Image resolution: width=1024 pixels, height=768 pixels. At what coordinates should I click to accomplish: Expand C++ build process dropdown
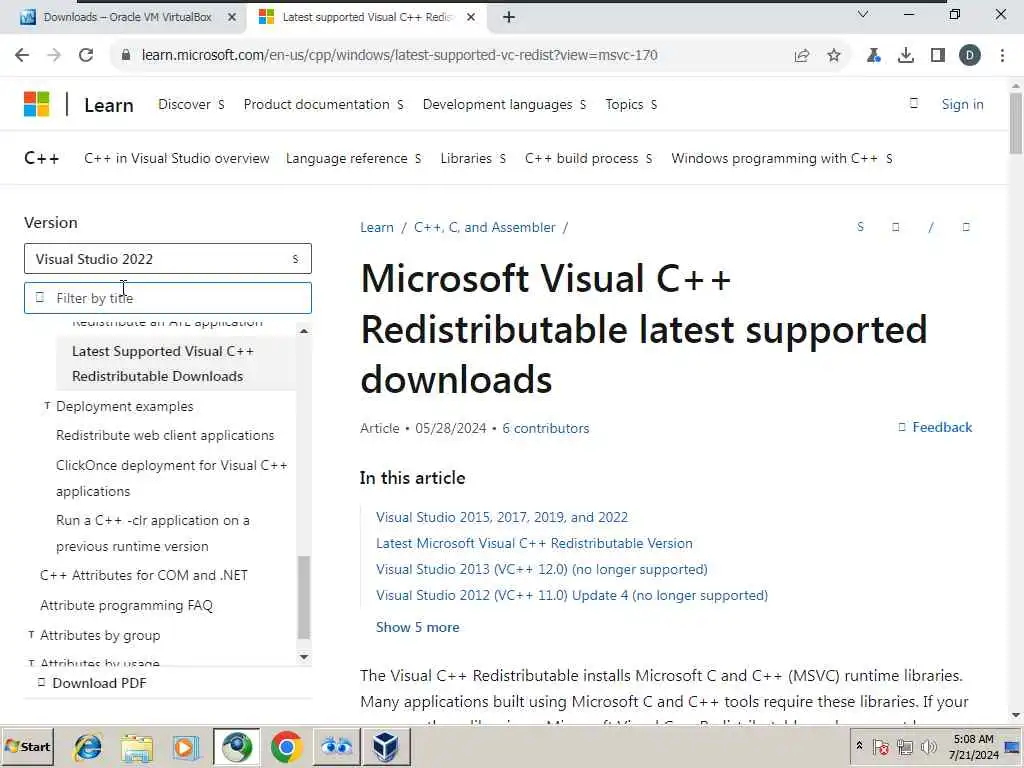[x=588, y=159]
